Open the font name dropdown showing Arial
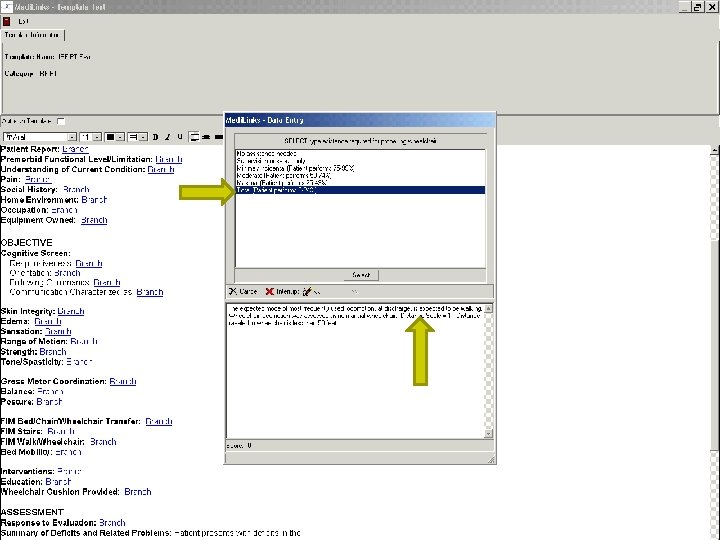This screenshot has width=720, height=540. tap(72, 137)
